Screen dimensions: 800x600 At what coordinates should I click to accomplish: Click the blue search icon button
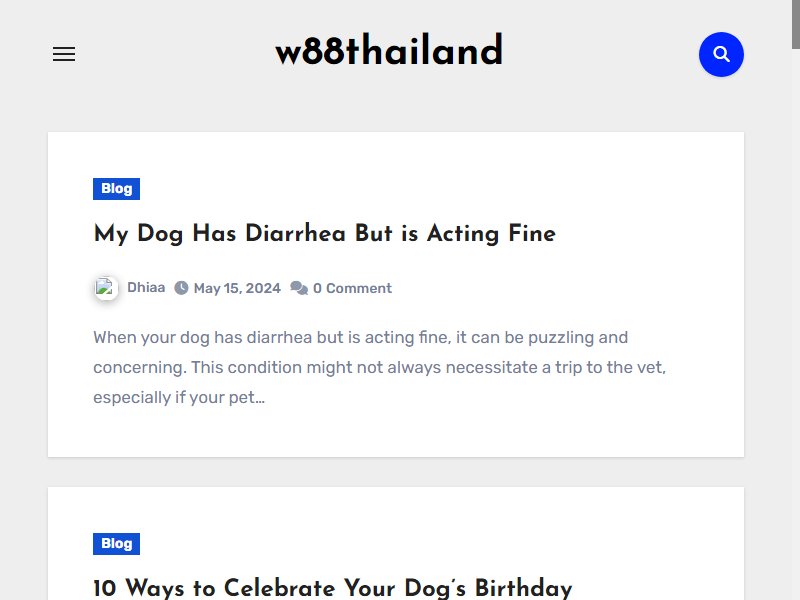coord(721,54)
